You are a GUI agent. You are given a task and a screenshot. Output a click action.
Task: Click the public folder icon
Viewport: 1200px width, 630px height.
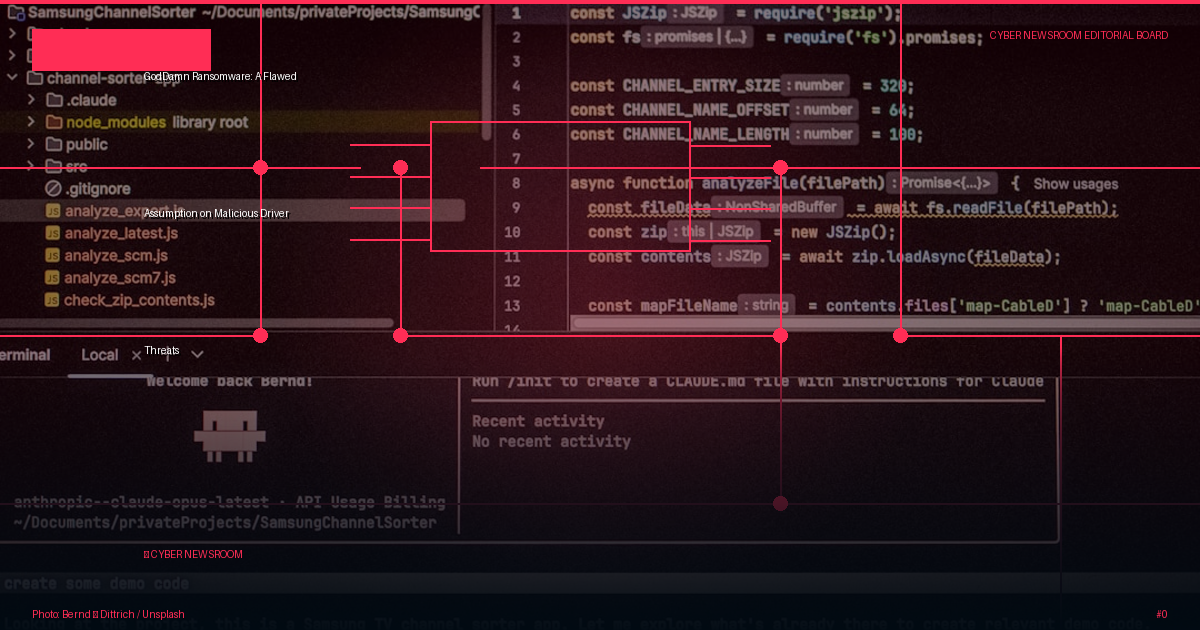pyautogui.click(x=55, y=144)
